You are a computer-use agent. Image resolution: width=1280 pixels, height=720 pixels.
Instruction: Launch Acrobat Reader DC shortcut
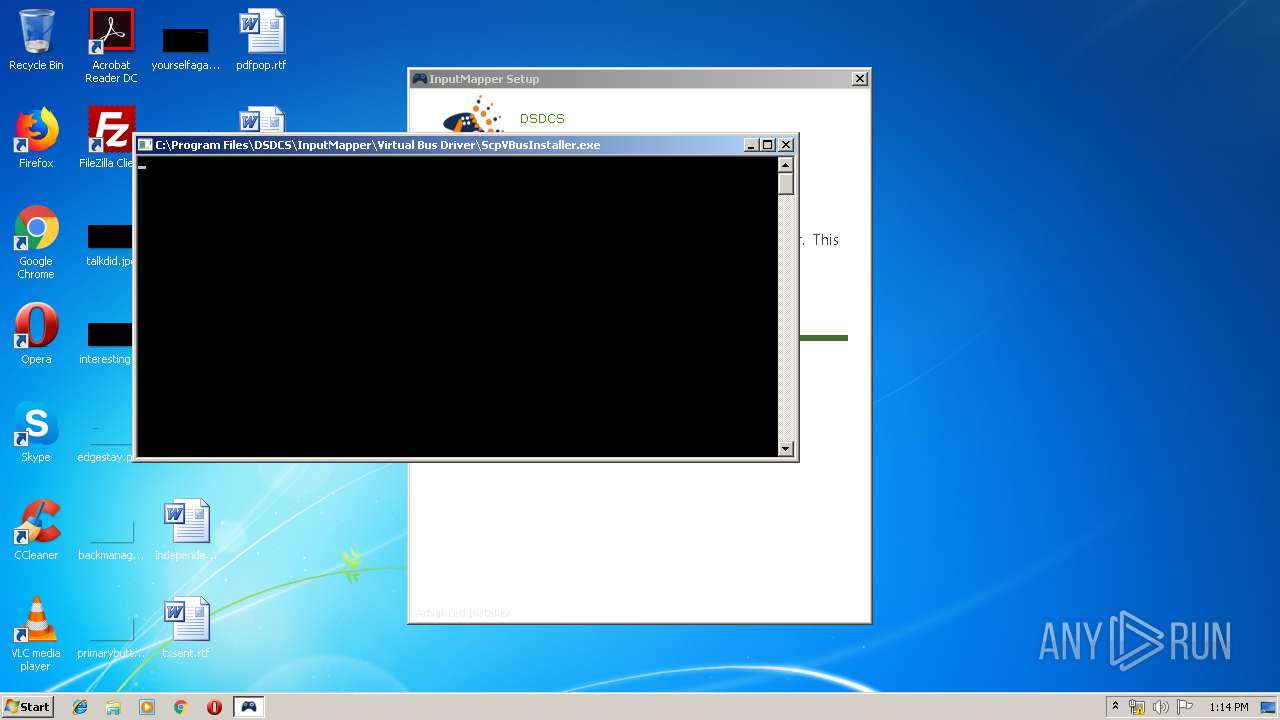pyautogui.click(x=111, y=46)
